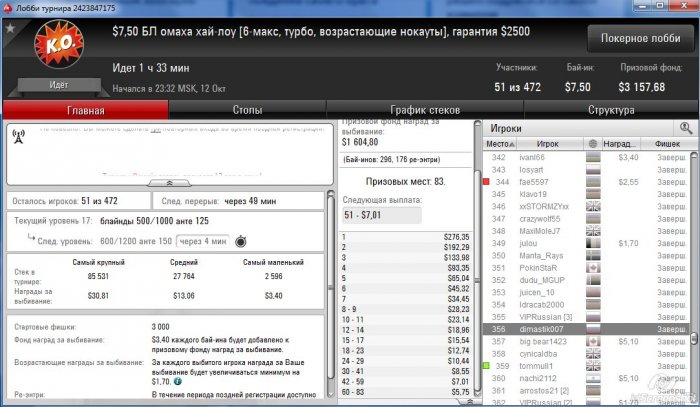Click the flag of julou
The image size is (700, 407).
(x=593, y=243)
